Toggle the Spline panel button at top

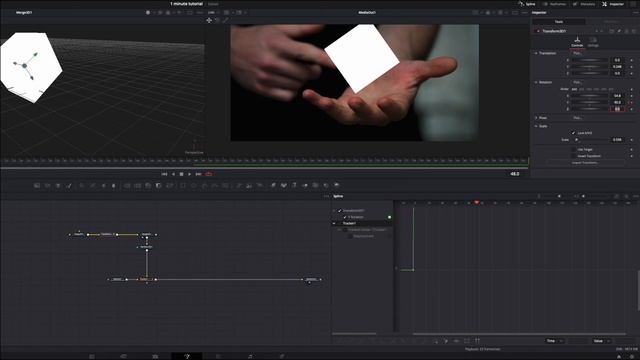point(527,4)
